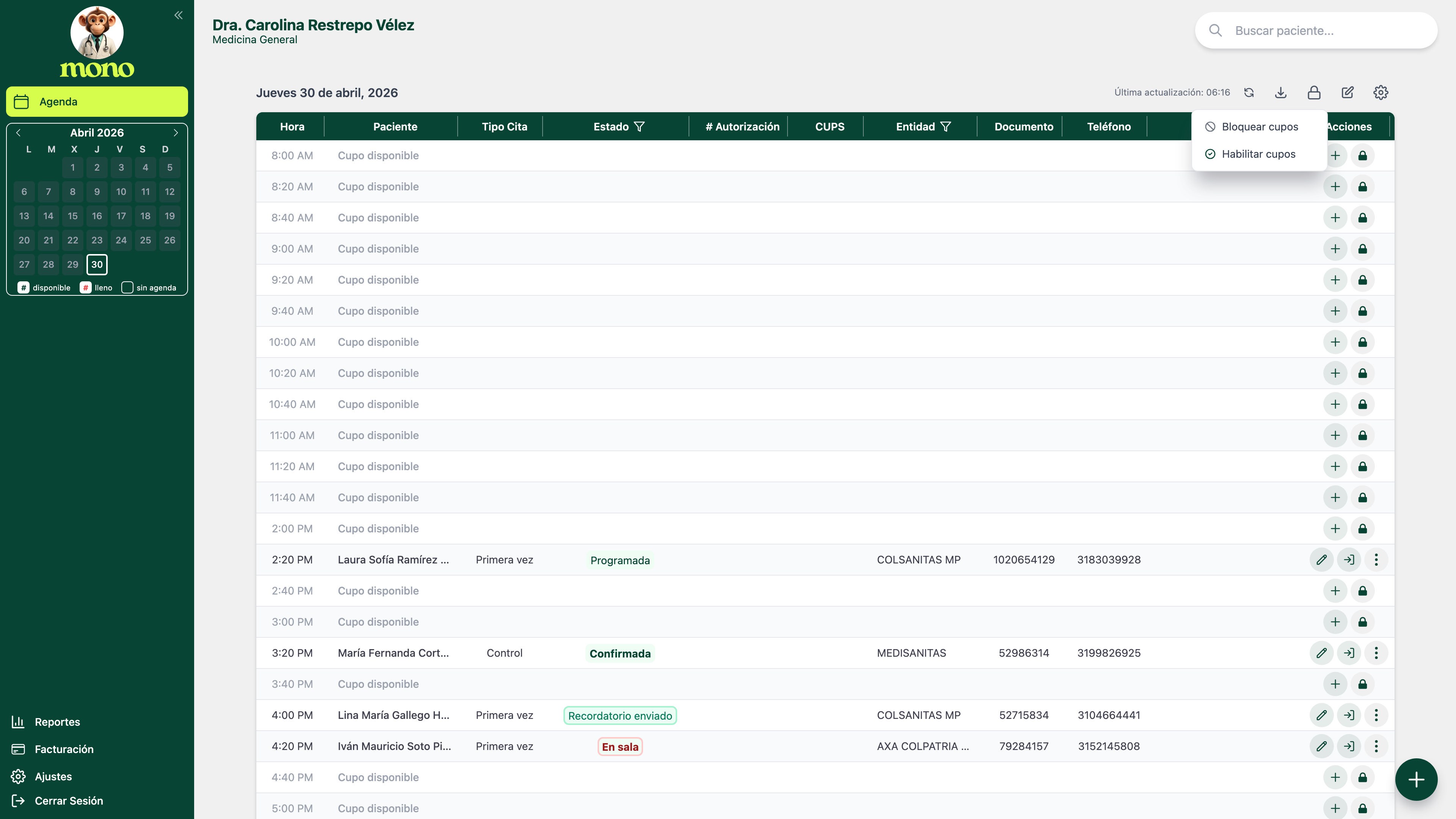Lock the 2:40 PM available slot
This screenshot has height=819, width=1456.
pyautogui.click(x=1363, y=591)
